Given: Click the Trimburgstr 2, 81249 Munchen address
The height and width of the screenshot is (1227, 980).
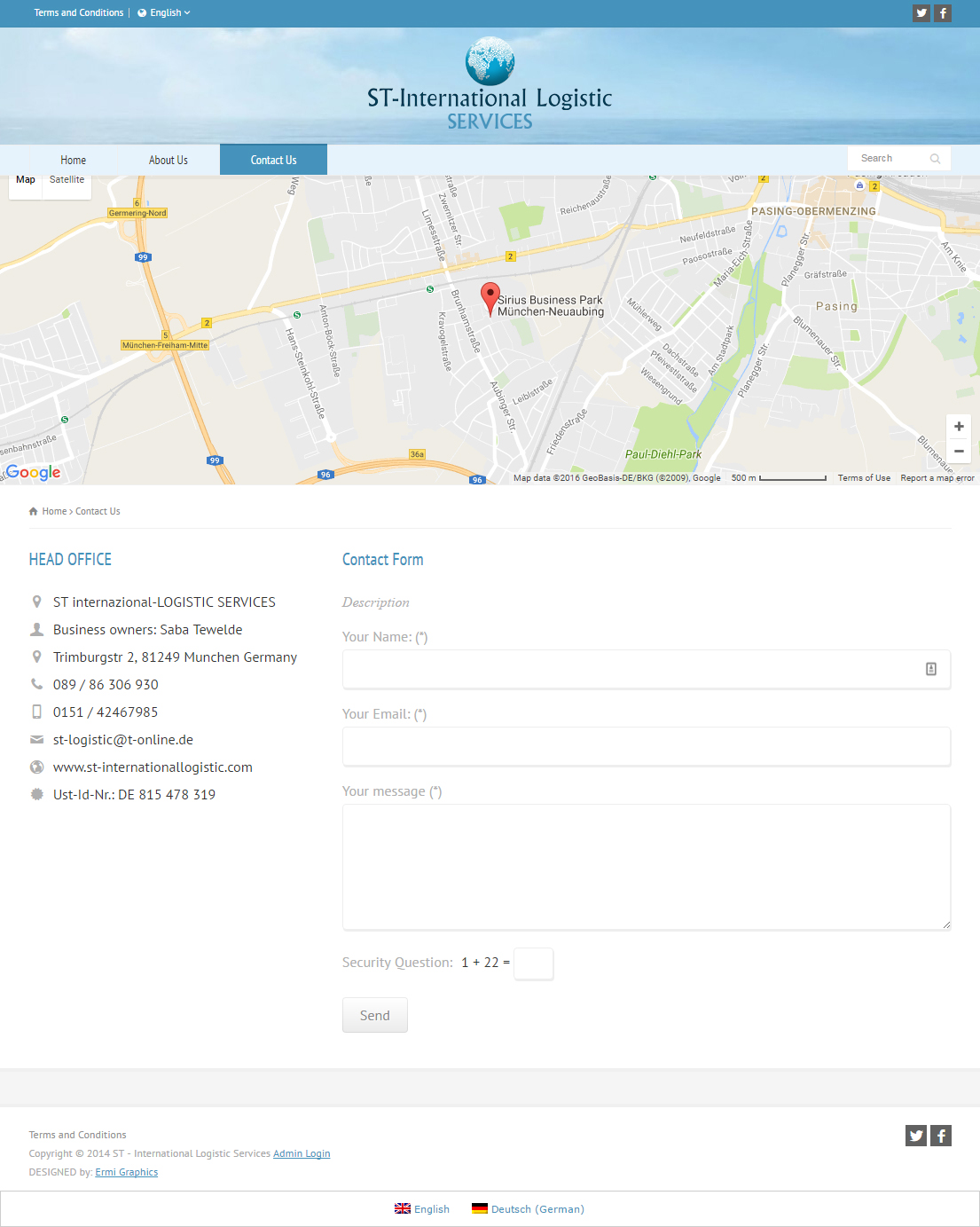Looking at the screenshot, I should tap(175, 657).
